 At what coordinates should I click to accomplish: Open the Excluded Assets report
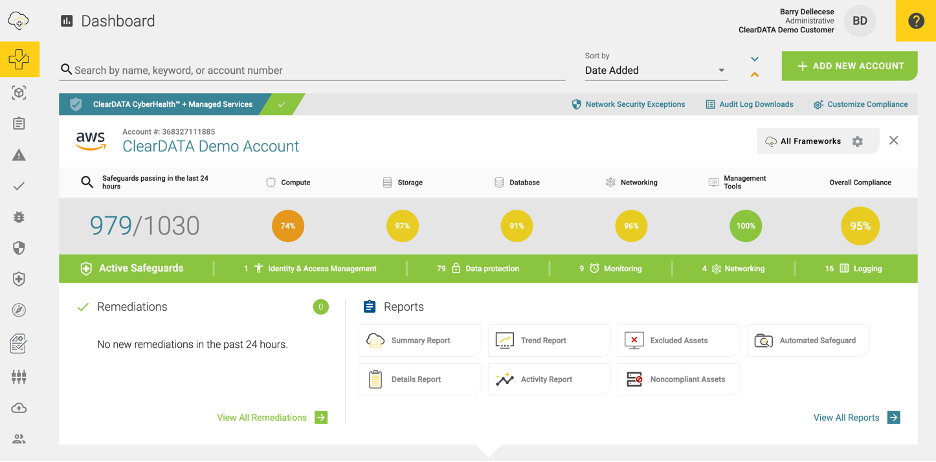(x=679, y=340)
